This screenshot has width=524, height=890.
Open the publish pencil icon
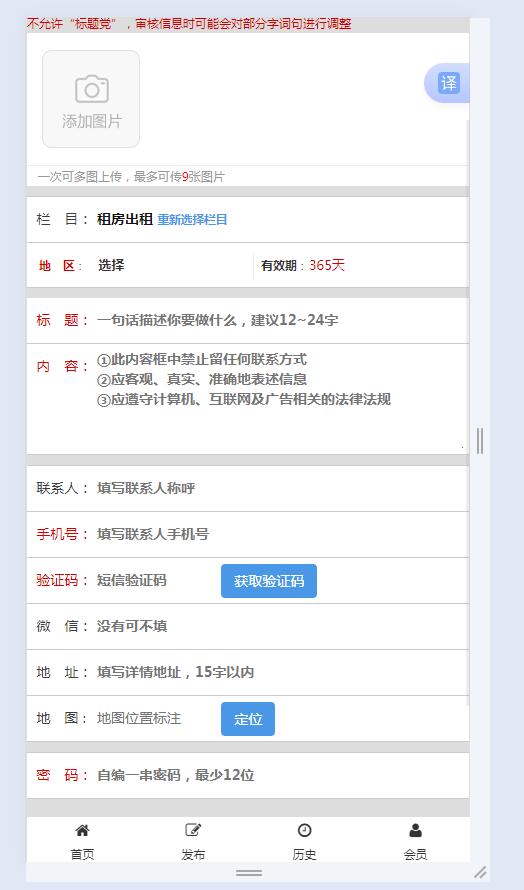click(193, 830)
